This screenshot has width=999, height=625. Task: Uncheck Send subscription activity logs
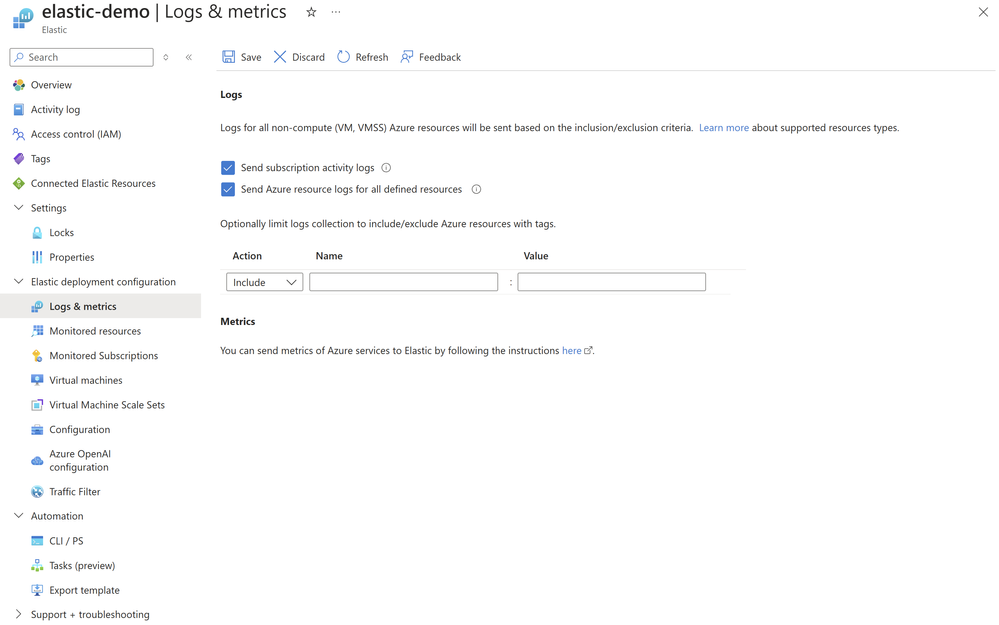coord(228,168)
